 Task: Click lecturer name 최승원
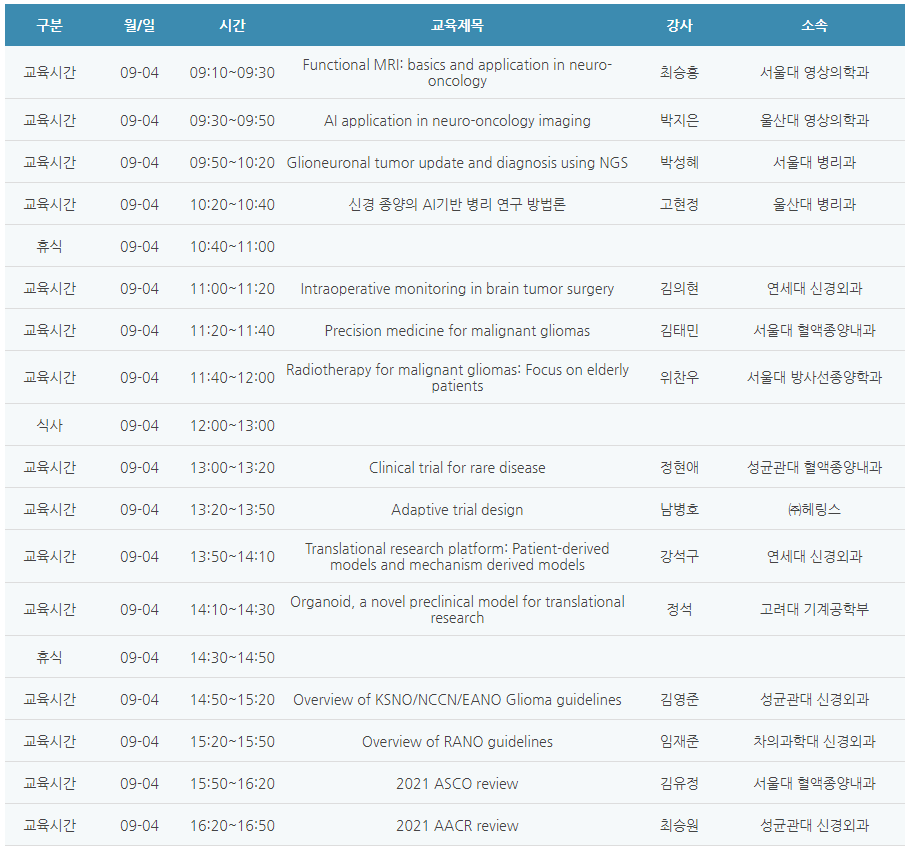679,825
